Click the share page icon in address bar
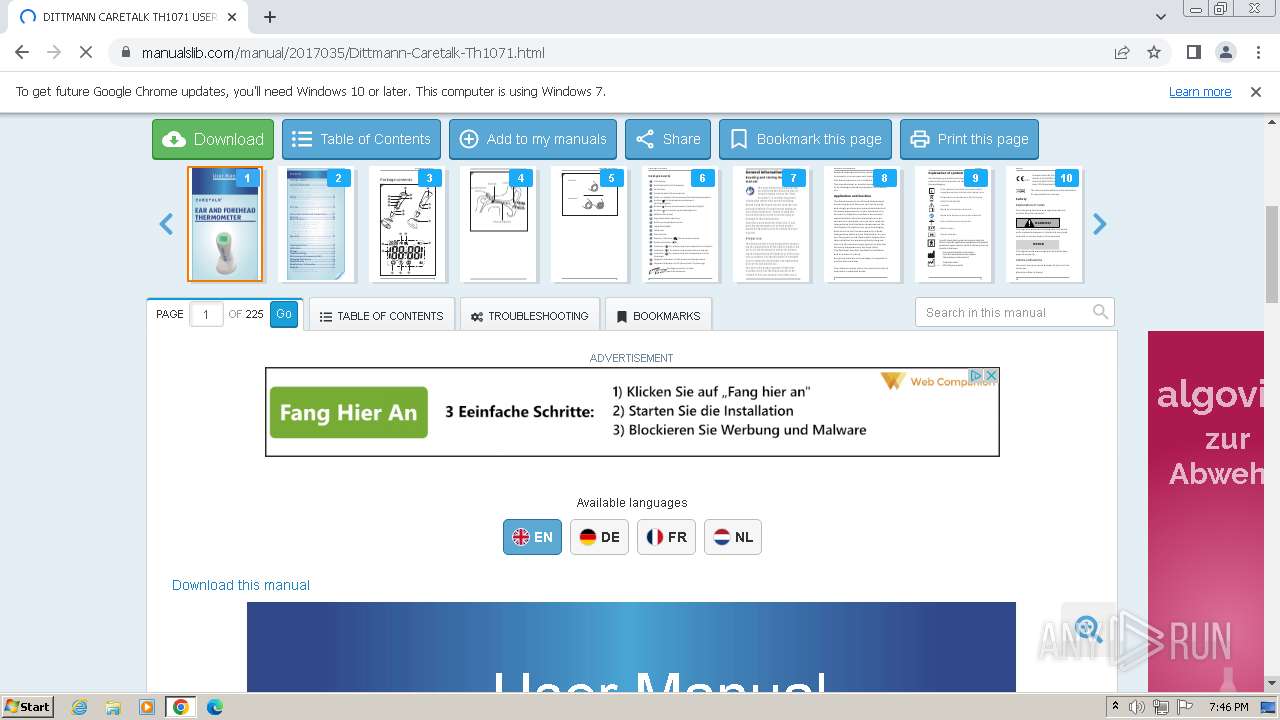Screen dimensions: 1280x720 tap(1122, 52)
